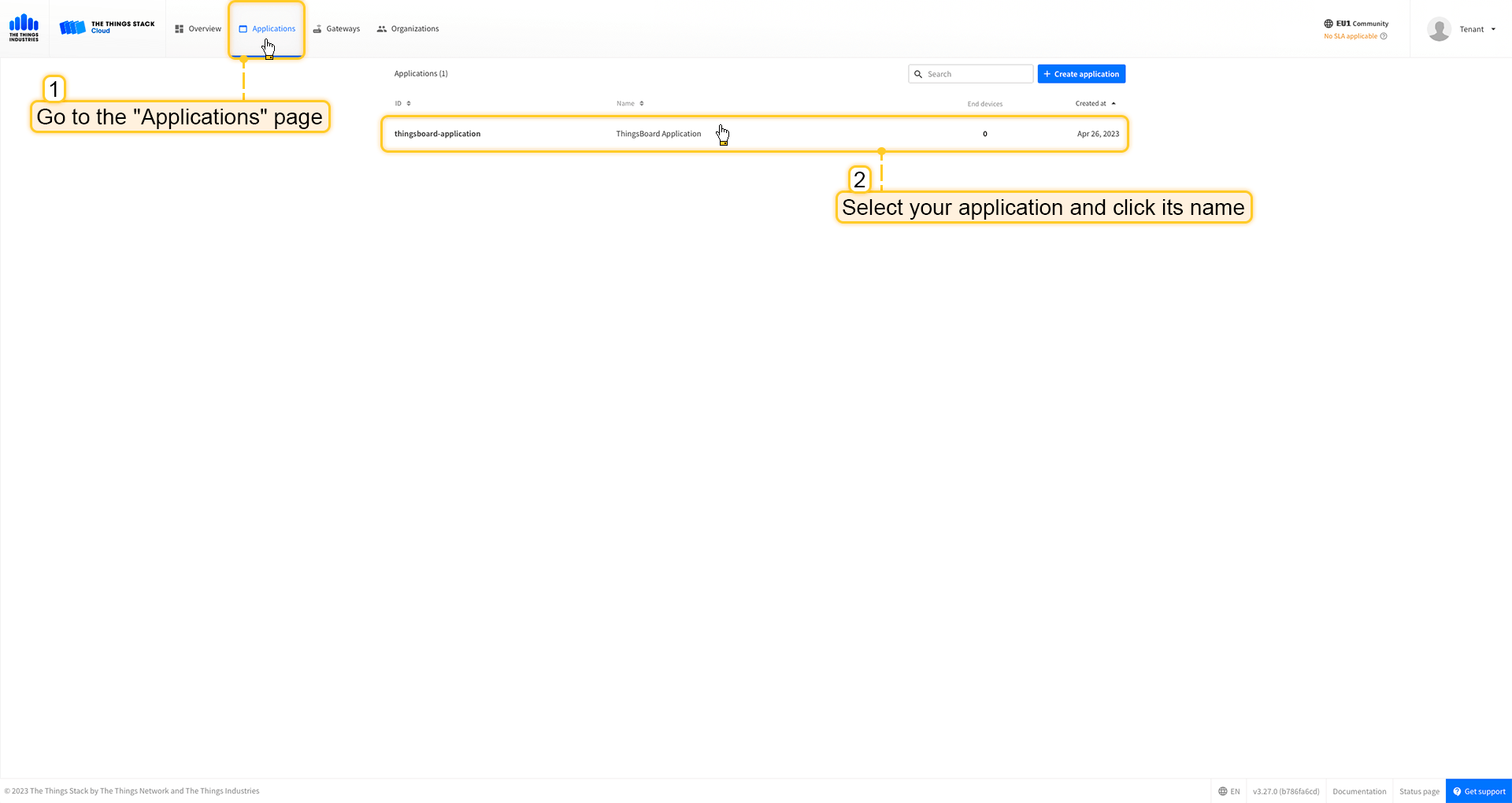
Task: Click the magnifier icon in search box
Action: [918, 74]
